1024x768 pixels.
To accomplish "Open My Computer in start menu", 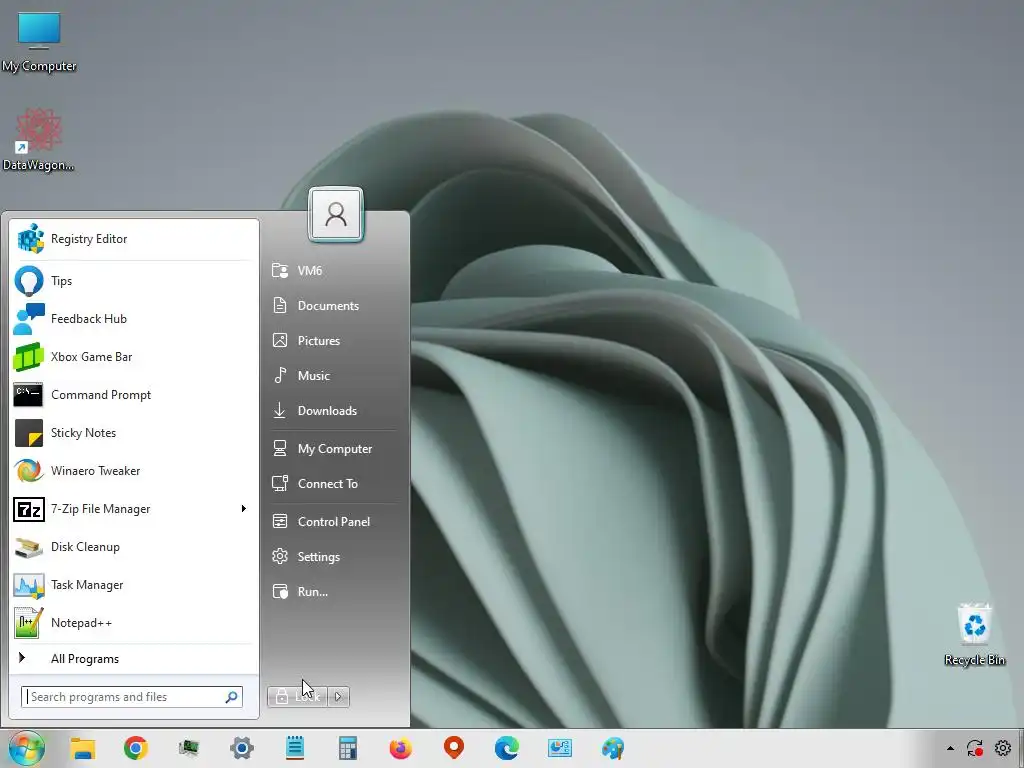I will click(334, 449).
